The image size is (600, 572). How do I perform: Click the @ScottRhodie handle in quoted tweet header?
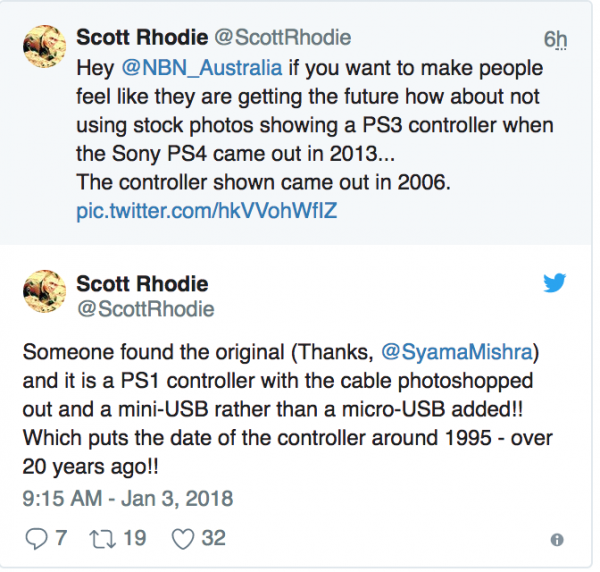285,39
